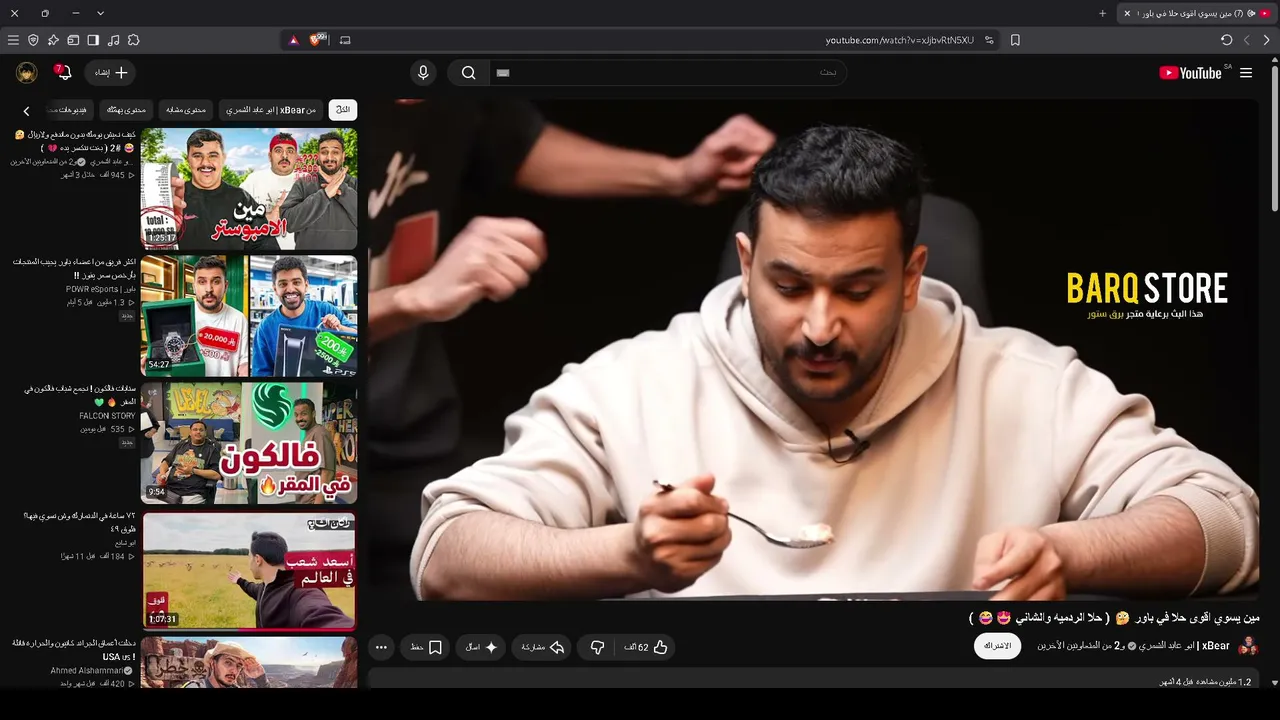The height and width of the screenshot is (720, 1280).
Task: Open the Brave Shields lion icon
Action: [x=318, y=40]
